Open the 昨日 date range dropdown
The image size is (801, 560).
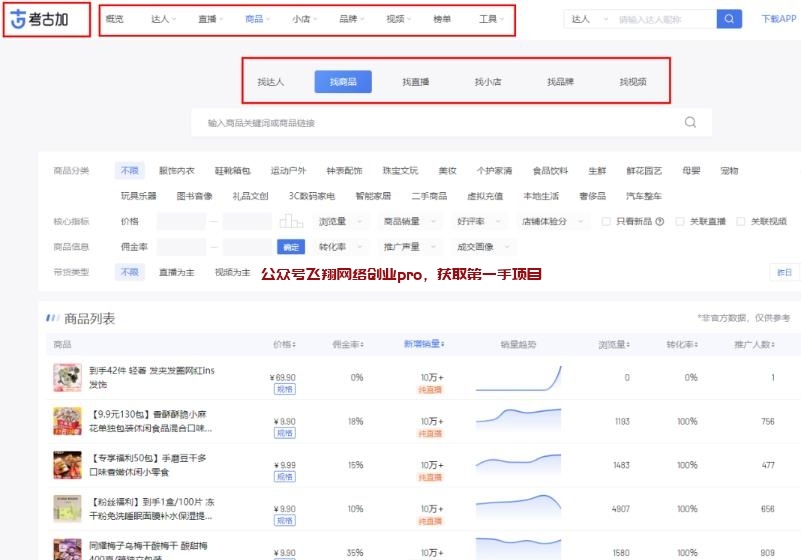(785, 272)
